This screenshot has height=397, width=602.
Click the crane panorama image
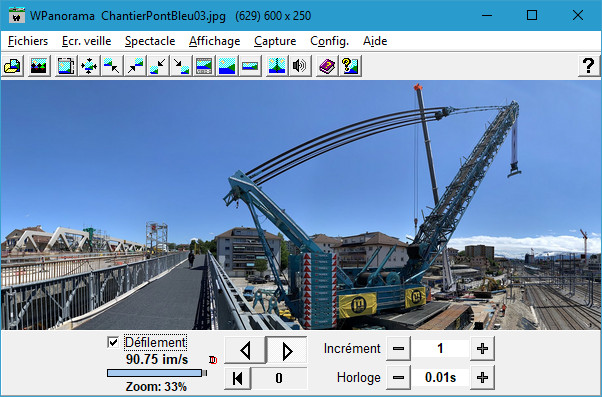(x=301, y=205)
